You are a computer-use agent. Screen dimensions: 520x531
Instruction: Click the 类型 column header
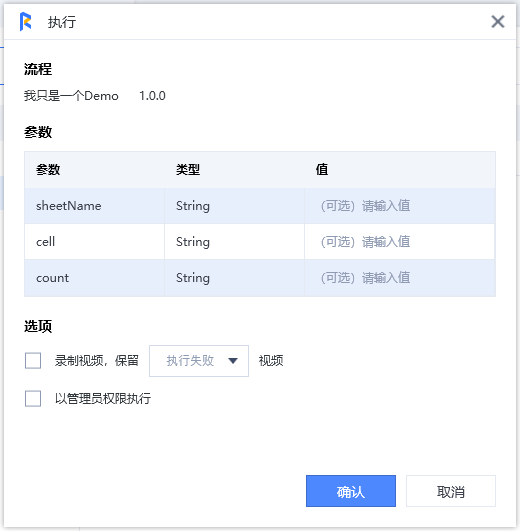pyautogui.click(x=188, y=169)
